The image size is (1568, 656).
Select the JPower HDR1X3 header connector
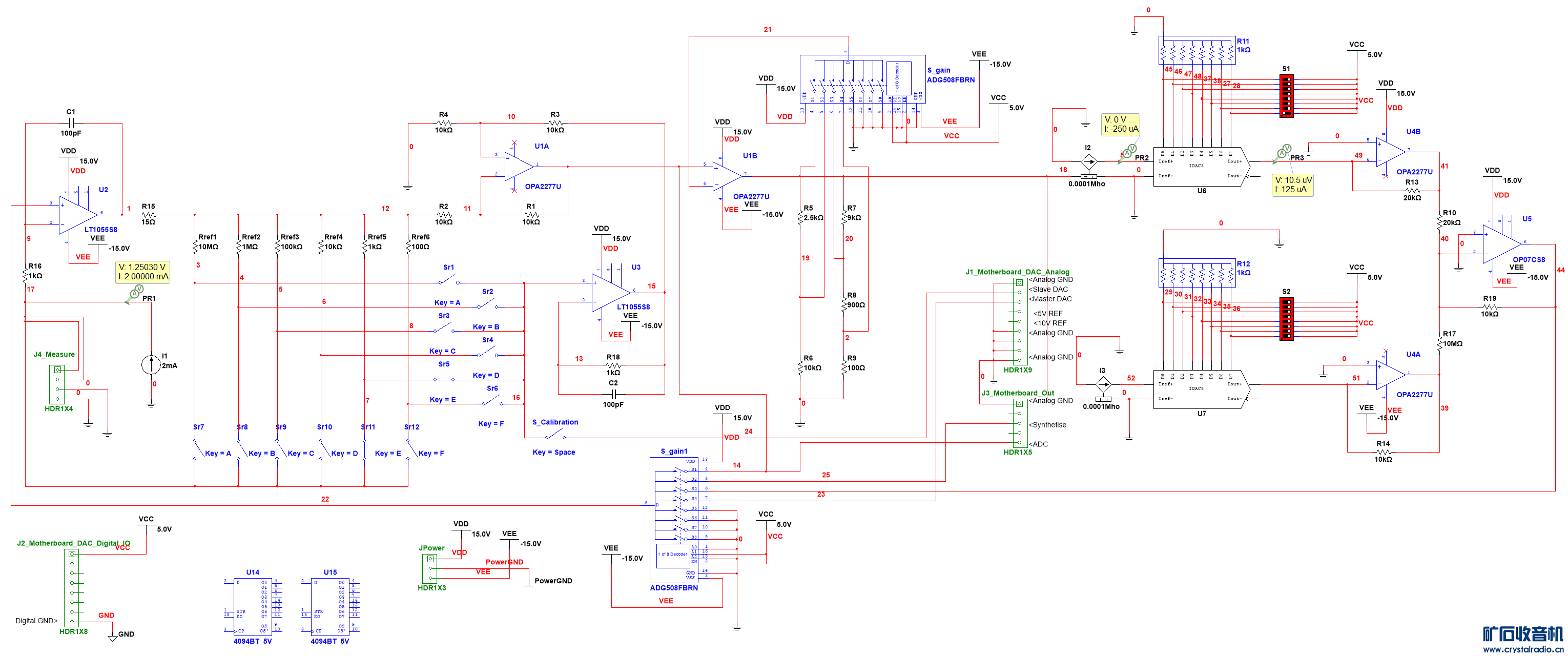(x=429, y=568)
